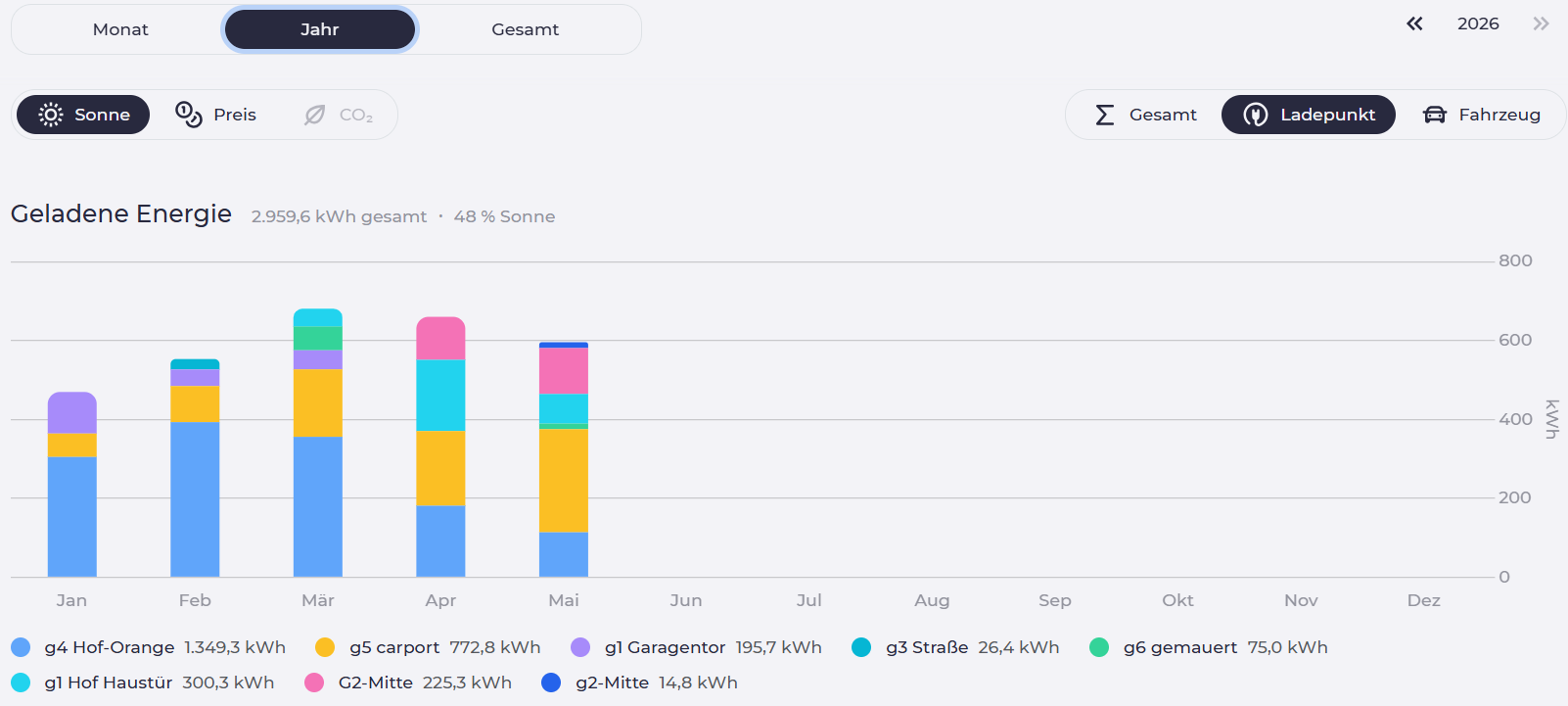1568x706 pixels.
Task: Click the leaf icon next to CO₂
Action: 314,115
